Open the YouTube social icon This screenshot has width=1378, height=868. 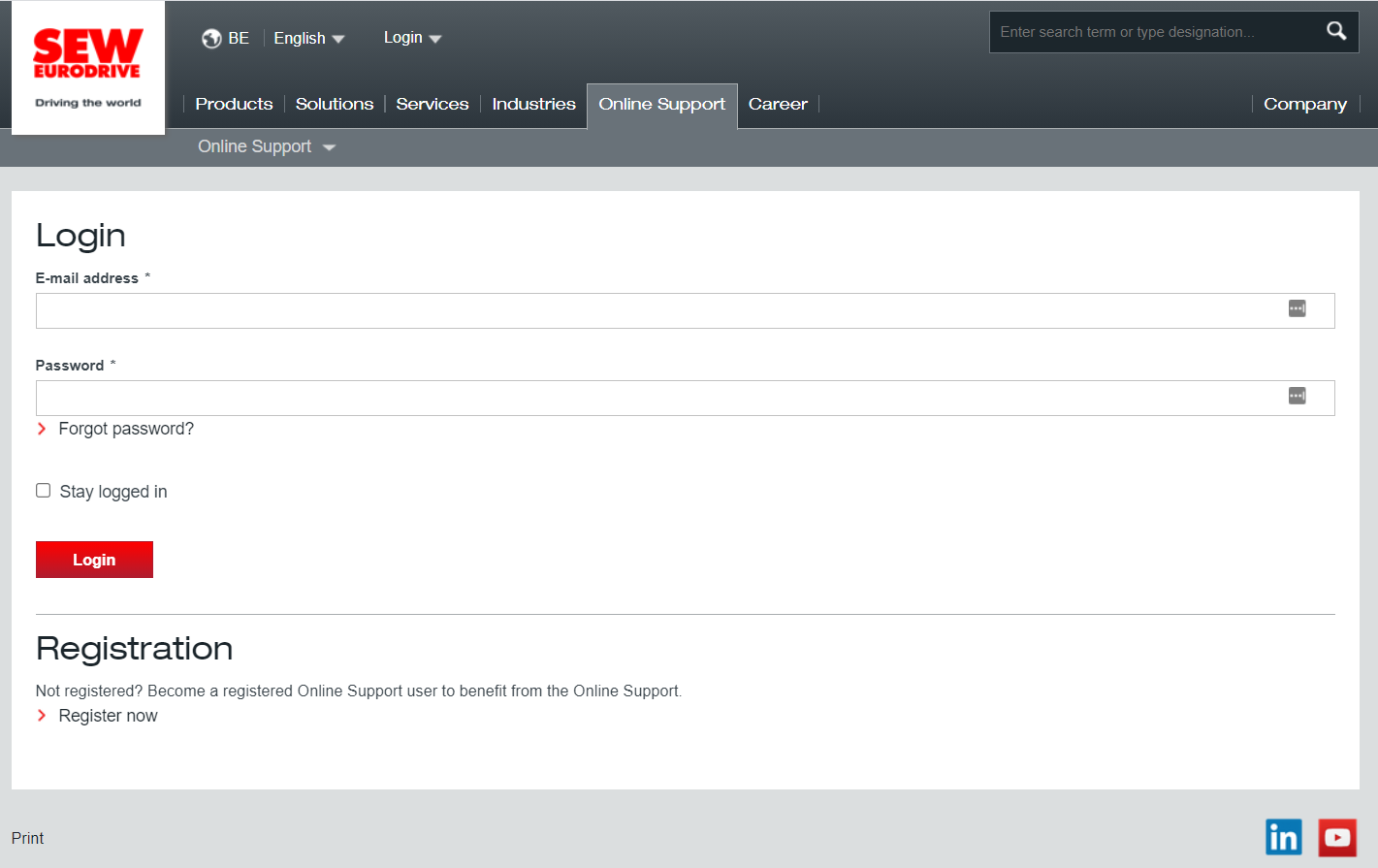[1337, 837]
